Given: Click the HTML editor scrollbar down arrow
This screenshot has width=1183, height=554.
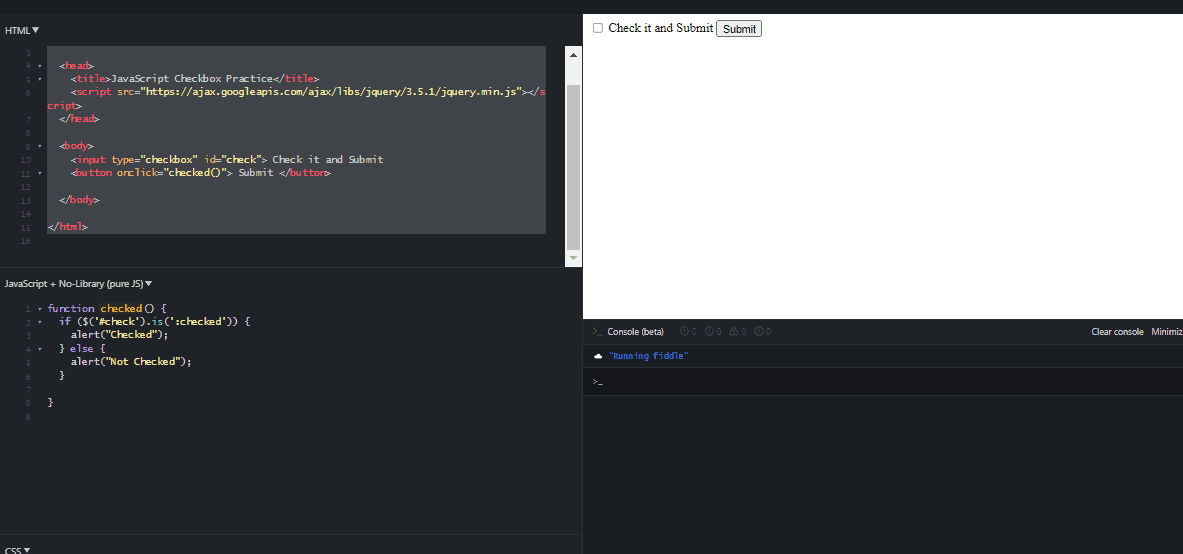Looking at the screenshot, I should click(573, 257).
